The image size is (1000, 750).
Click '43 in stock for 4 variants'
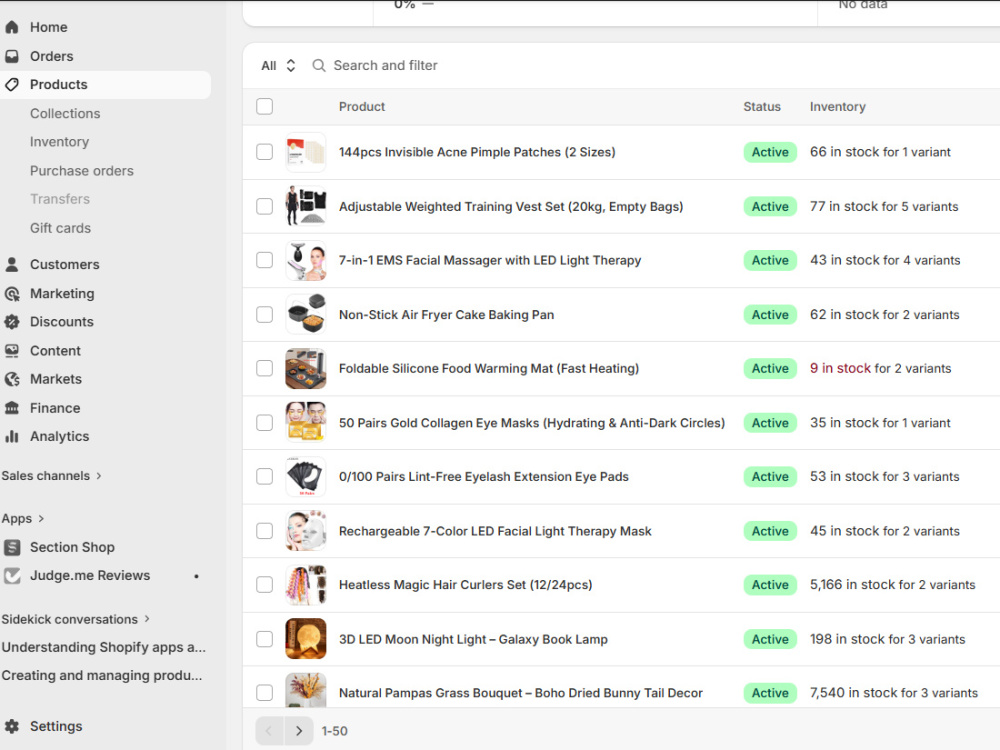tap(885, 260)
